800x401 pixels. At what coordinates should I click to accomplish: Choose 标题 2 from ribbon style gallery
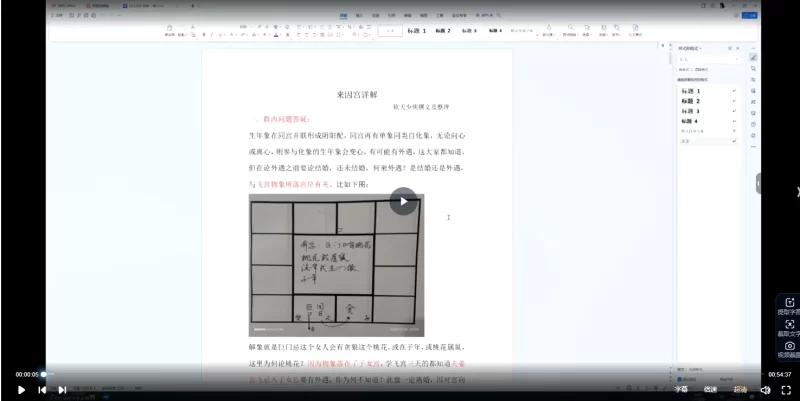[x=442, y=31]
